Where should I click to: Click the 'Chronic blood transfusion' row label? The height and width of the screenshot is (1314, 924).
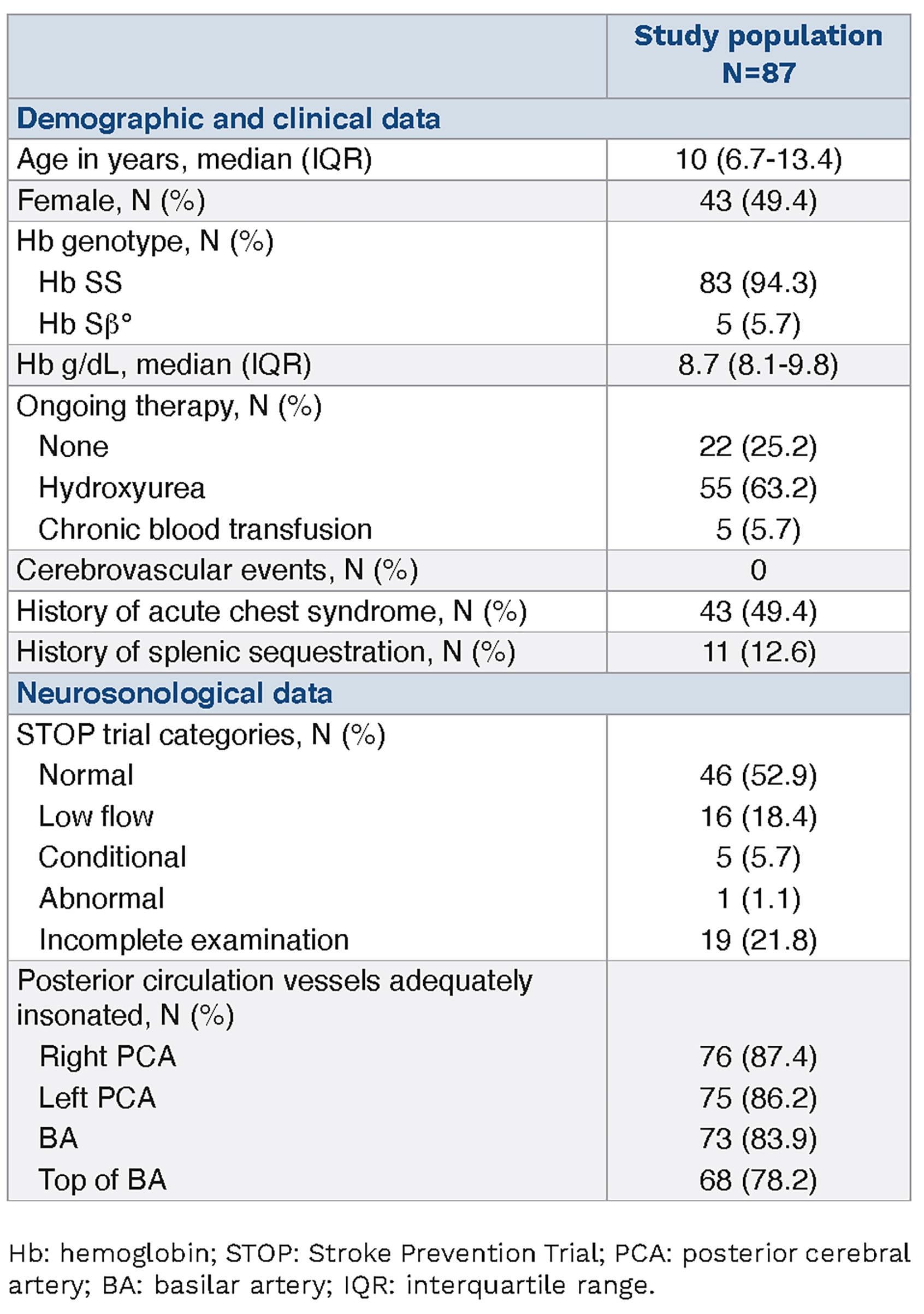pos(205,529)
